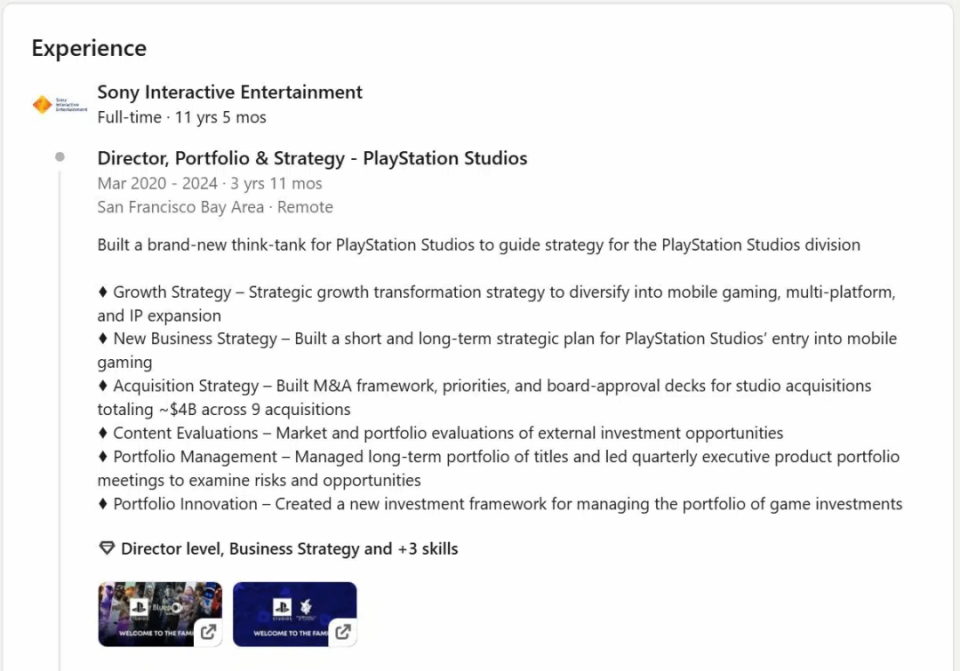This screenshot has height=671, width=960.
Task: Click the New Business Strategy bullet point
Action: point(496,339)
